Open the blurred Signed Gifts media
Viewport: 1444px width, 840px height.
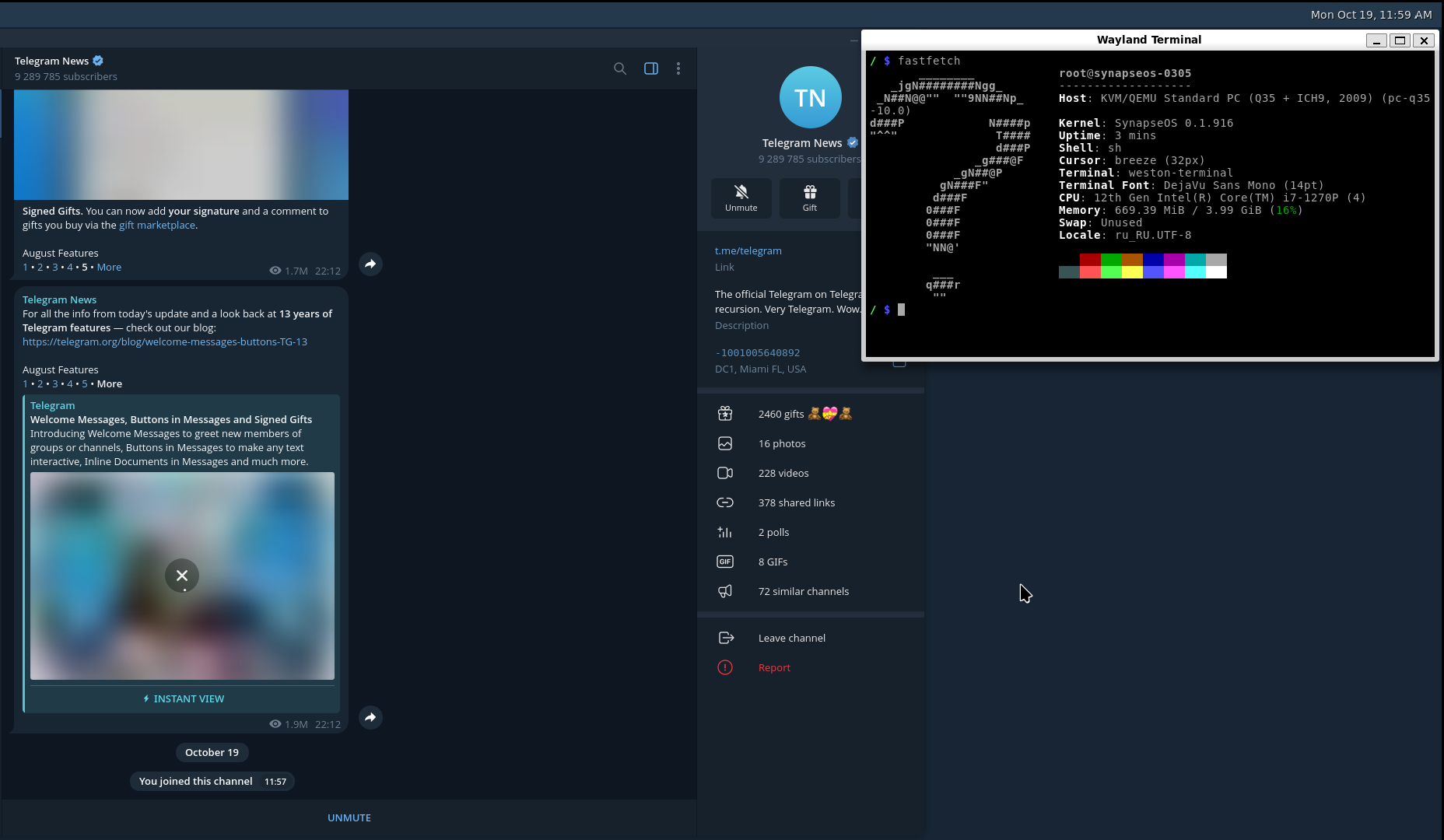tap(181, 145)
